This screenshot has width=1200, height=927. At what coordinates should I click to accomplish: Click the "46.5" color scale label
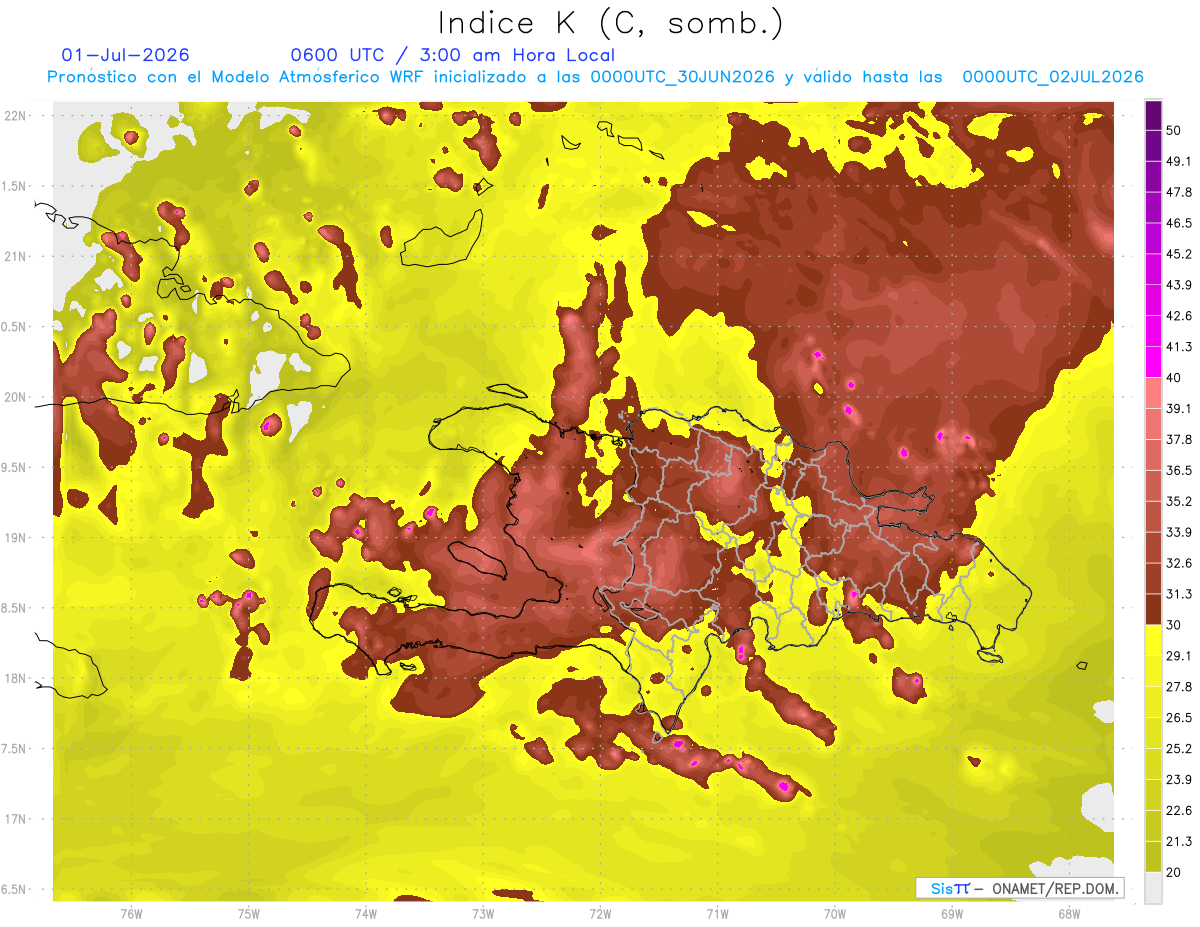coord(1178,223)
